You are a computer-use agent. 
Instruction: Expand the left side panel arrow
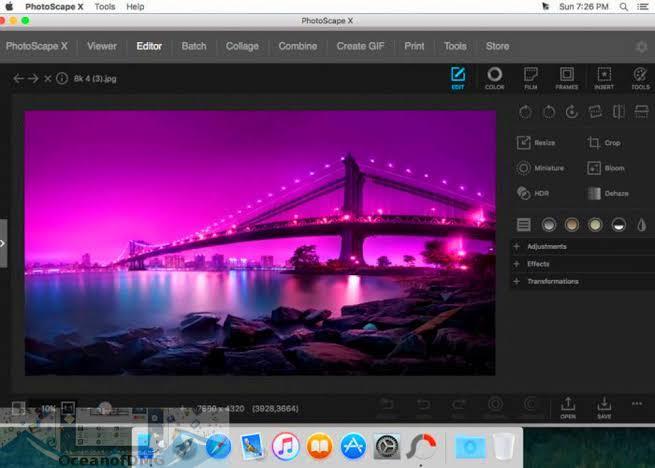pyautogui.click(x=3, y=243)
